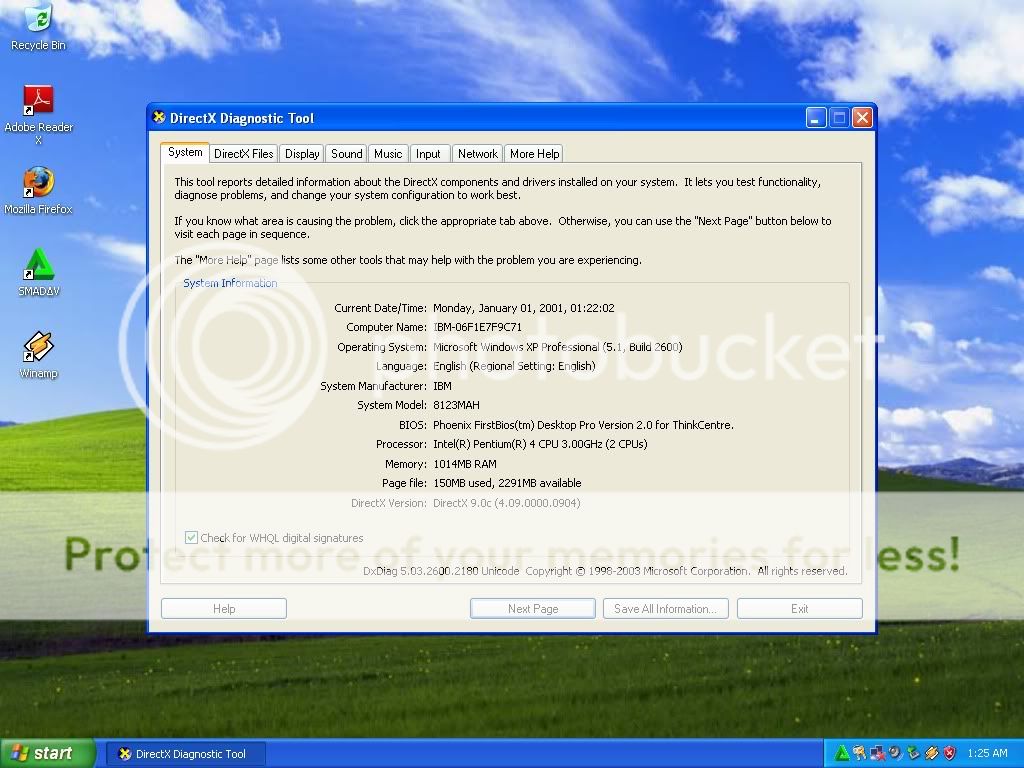Click Save All Information button
Image resolution: width=1024 pixels, height=768 pixels.
666,609
